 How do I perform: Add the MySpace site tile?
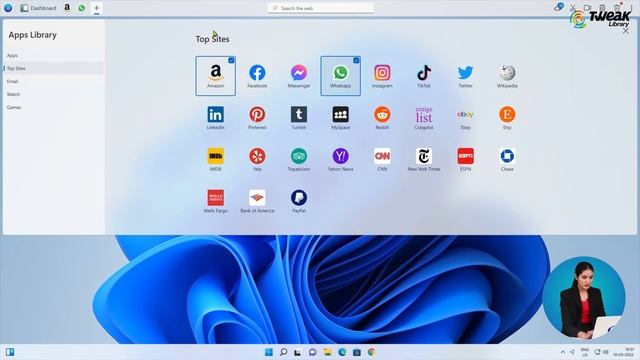coord(340,118)
